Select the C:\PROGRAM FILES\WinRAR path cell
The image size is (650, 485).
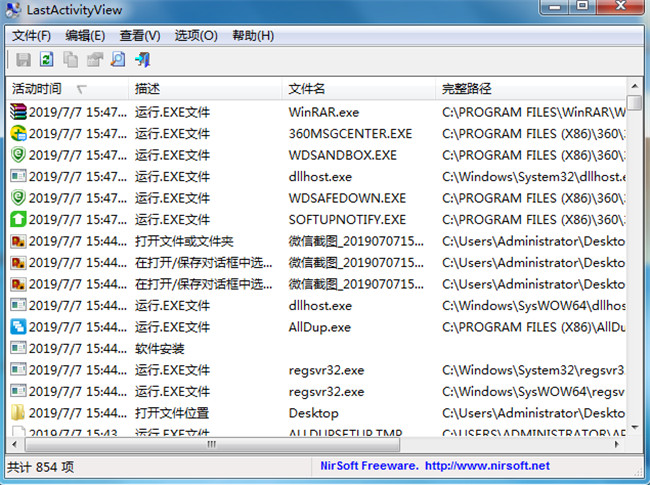coord(534,112)
